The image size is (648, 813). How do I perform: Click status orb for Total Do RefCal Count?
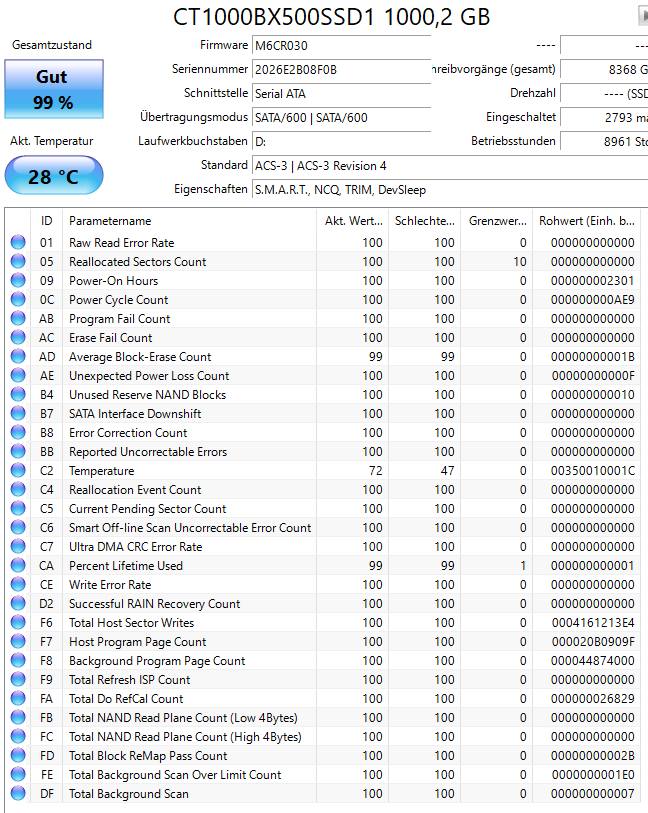[18, 698]
